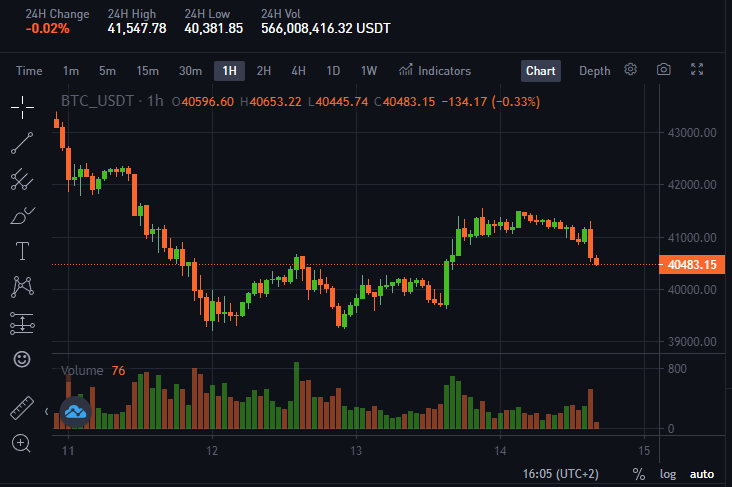Select the 1m interval

click(71, 71)
